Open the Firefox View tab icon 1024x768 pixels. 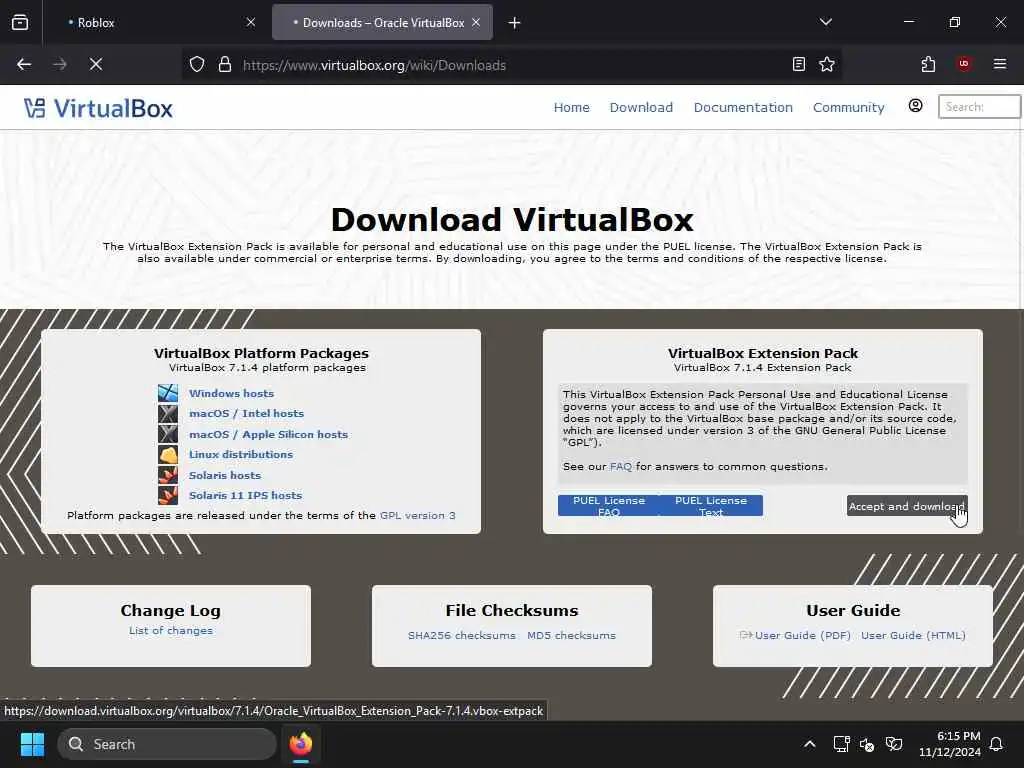(20, 22)
